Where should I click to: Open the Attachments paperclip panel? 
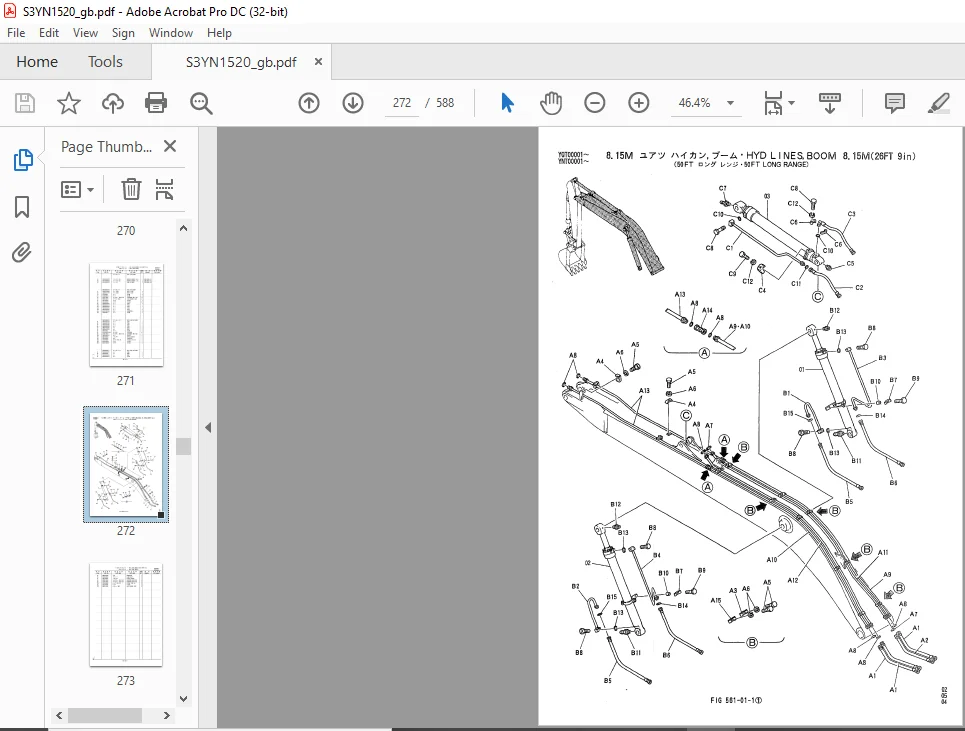[22, 252]
